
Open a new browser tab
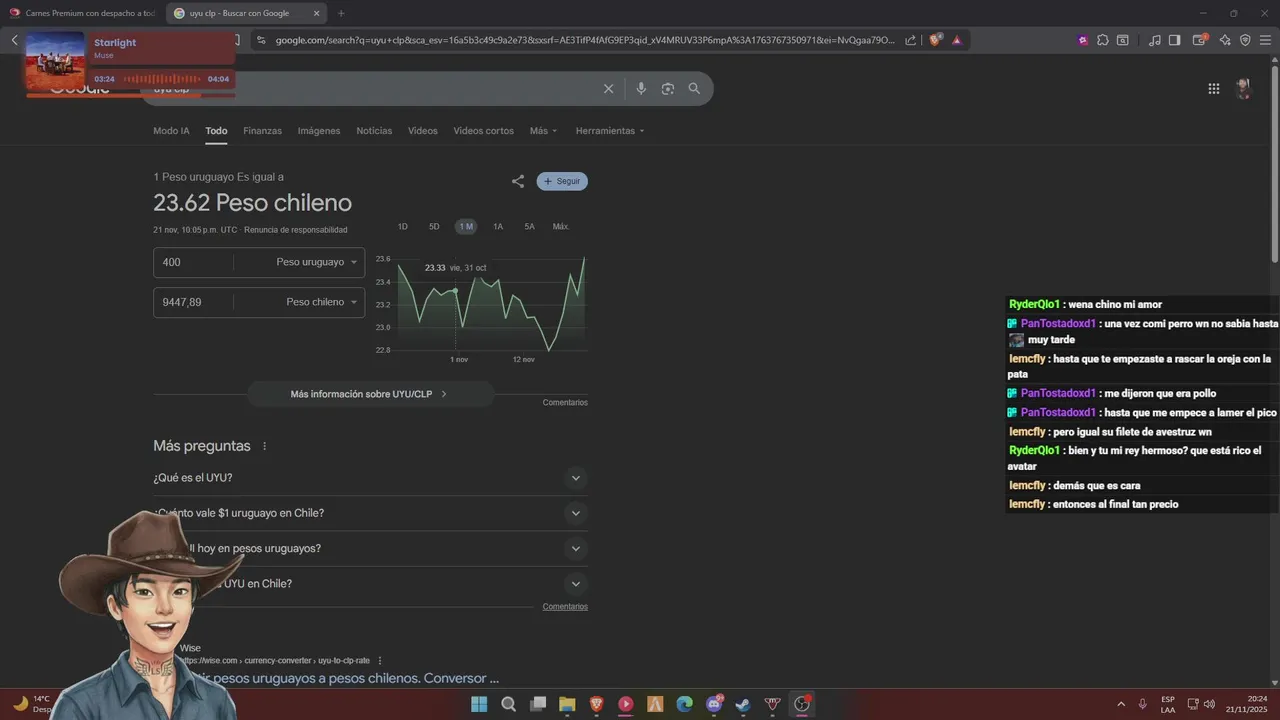click(x=341, y=13)
